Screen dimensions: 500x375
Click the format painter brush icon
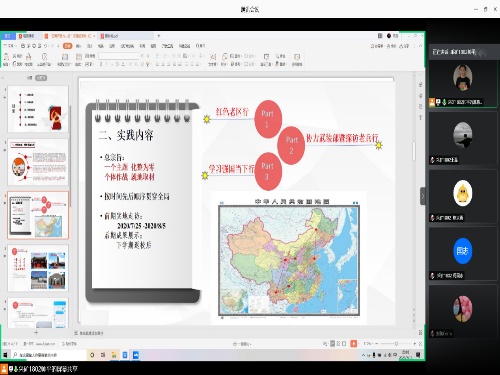pyautogui.click(x=29, y=57)
